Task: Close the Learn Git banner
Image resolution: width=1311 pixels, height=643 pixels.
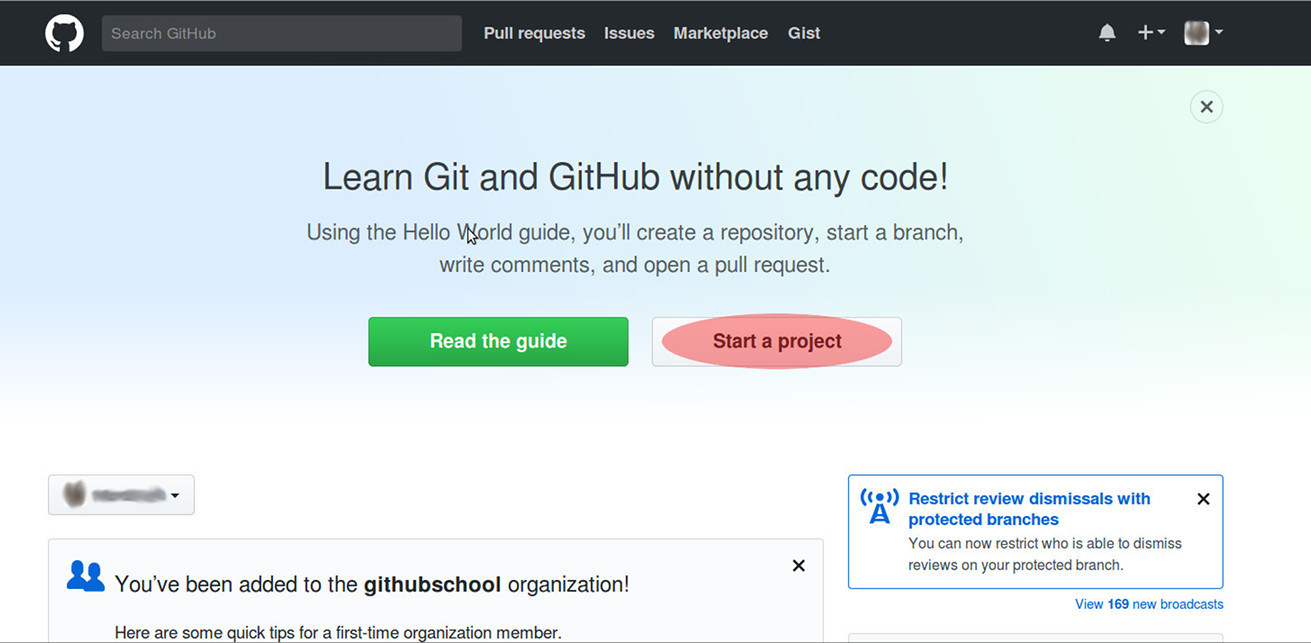Action: (1206, 106)
